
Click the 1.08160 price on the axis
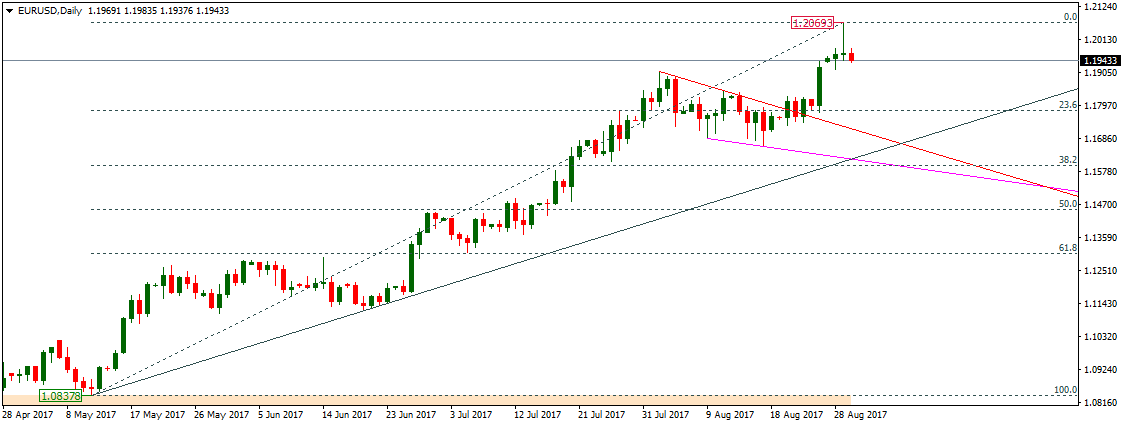pyautogui.click(x=1100, y=402)
